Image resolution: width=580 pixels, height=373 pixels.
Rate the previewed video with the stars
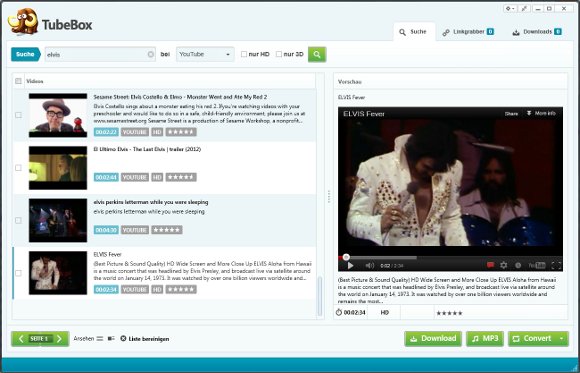(449, 313)
